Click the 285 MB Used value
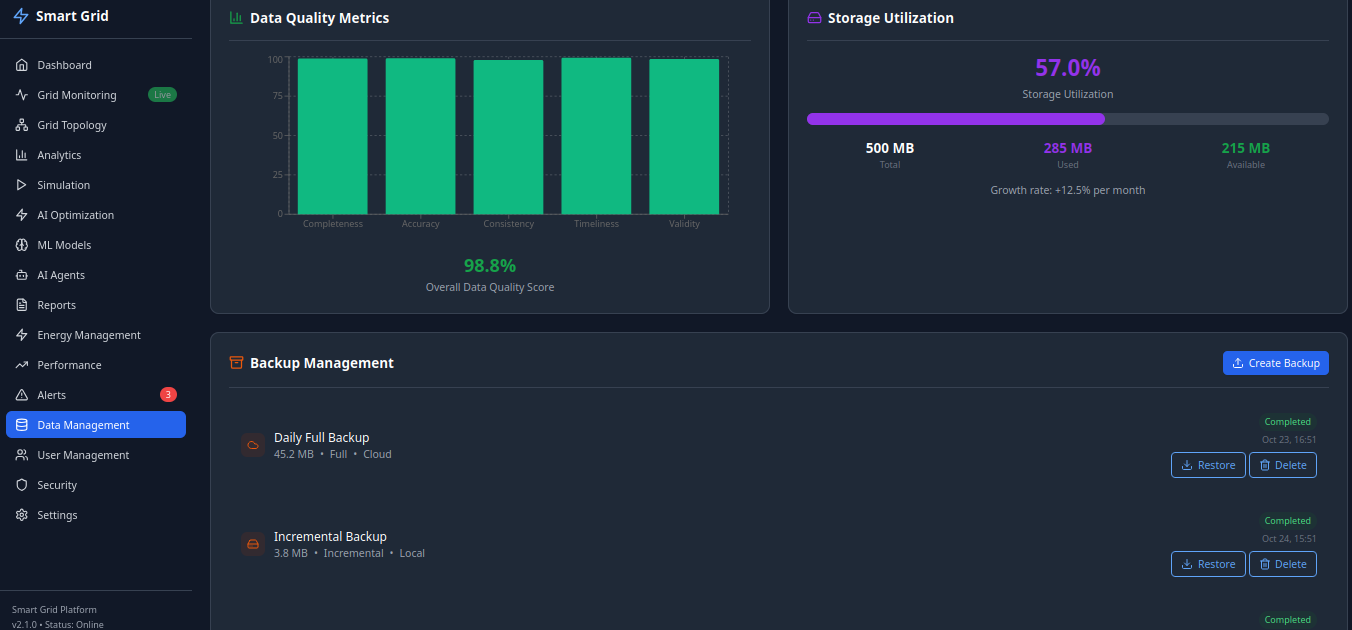This screenshot has width=1352, height=630. coord(1068,148)
